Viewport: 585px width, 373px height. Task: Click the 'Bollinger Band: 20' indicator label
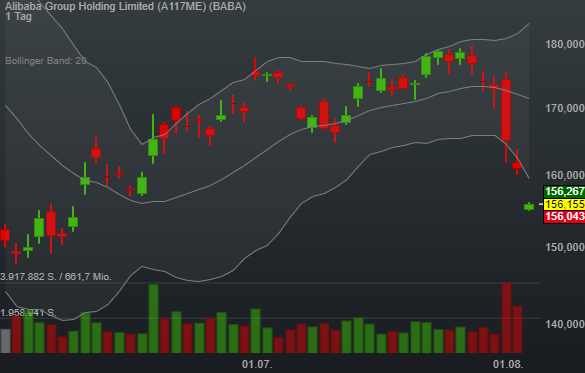click(46, 60)
